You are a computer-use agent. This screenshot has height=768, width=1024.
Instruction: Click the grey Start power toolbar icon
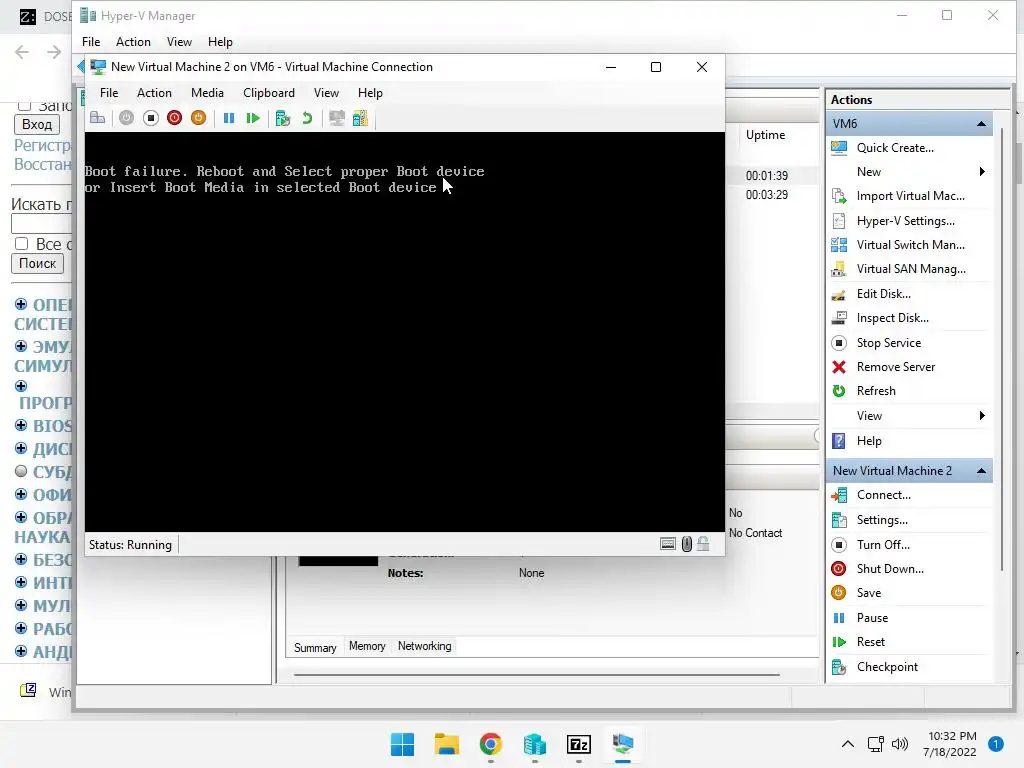click(x=126, y=118)
